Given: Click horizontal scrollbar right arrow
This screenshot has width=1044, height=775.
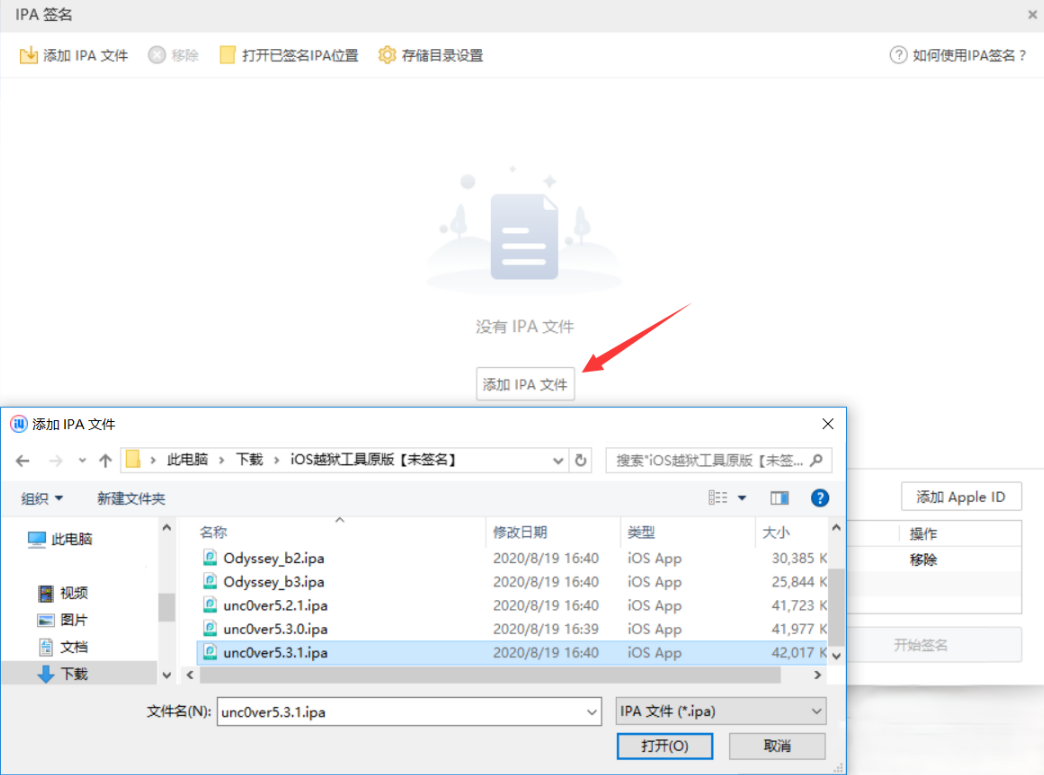Looking at the screenshot, I should 818,675.
